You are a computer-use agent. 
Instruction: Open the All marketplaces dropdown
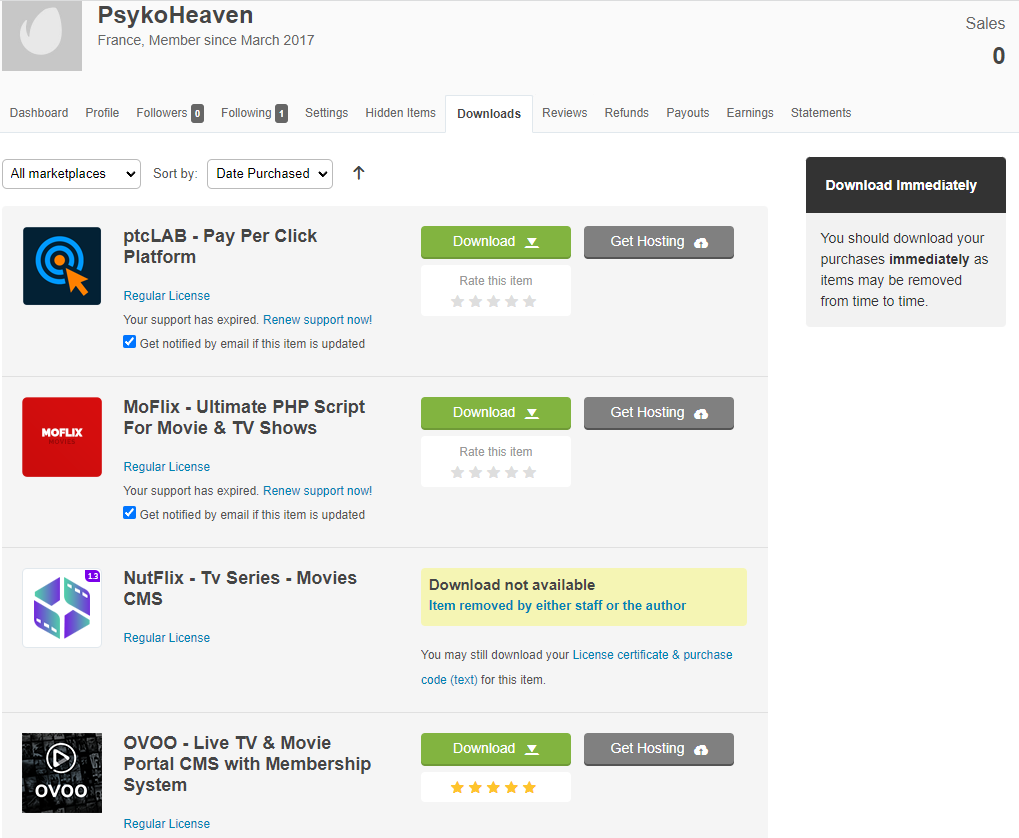coord(71,174)
